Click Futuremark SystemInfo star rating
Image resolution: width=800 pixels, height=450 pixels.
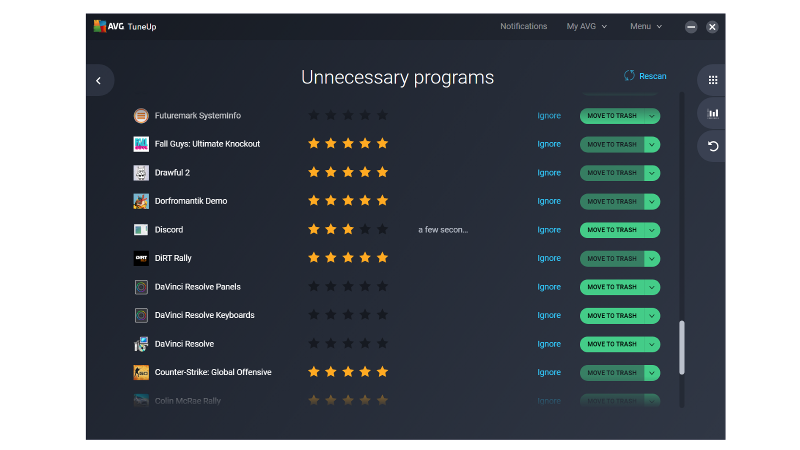click(348, 115)
